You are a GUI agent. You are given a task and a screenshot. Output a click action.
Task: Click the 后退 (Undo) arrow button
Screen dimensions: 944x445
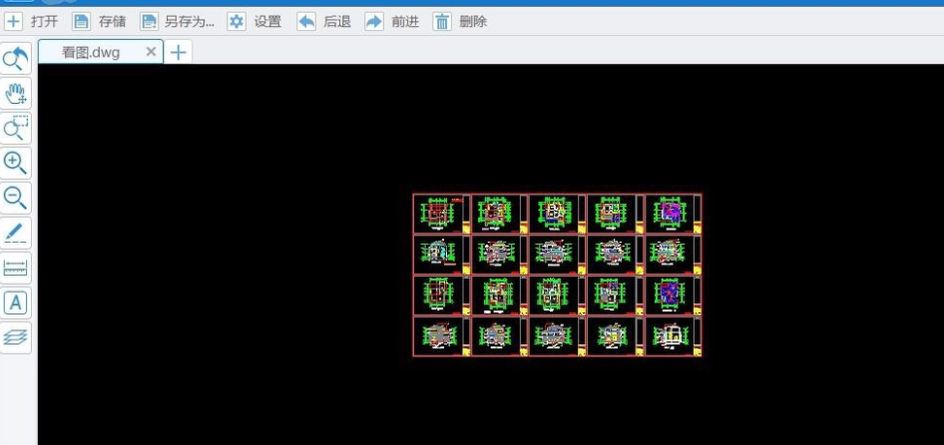click(x=324, y=21)
